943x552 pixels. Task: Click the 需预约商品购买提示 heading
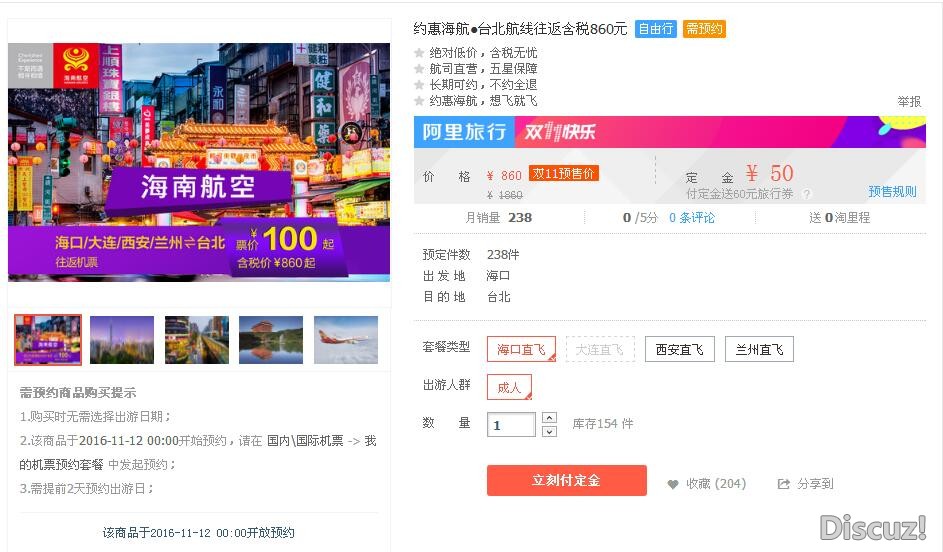coord(78,393)
